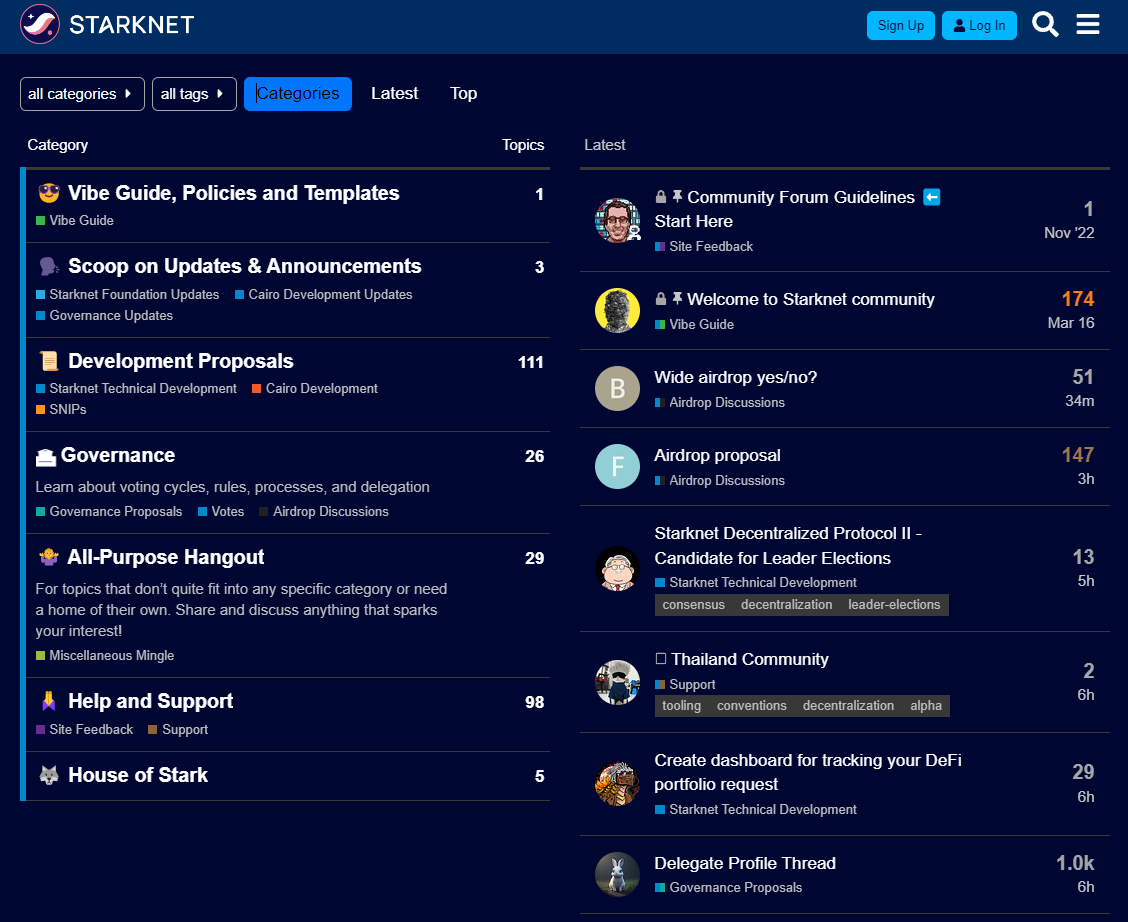Image resolution: width=1128 pixels, height=922 pixels.
Task: Open the Delegate Profile Thread topic
Action: pyautogui.click(x=745, y=863)
